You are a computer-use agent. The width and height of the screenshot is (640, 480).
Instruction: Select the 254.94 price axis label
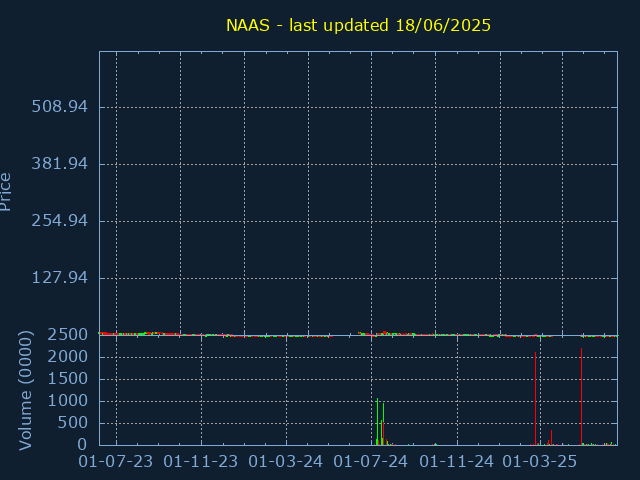[60, 221]
